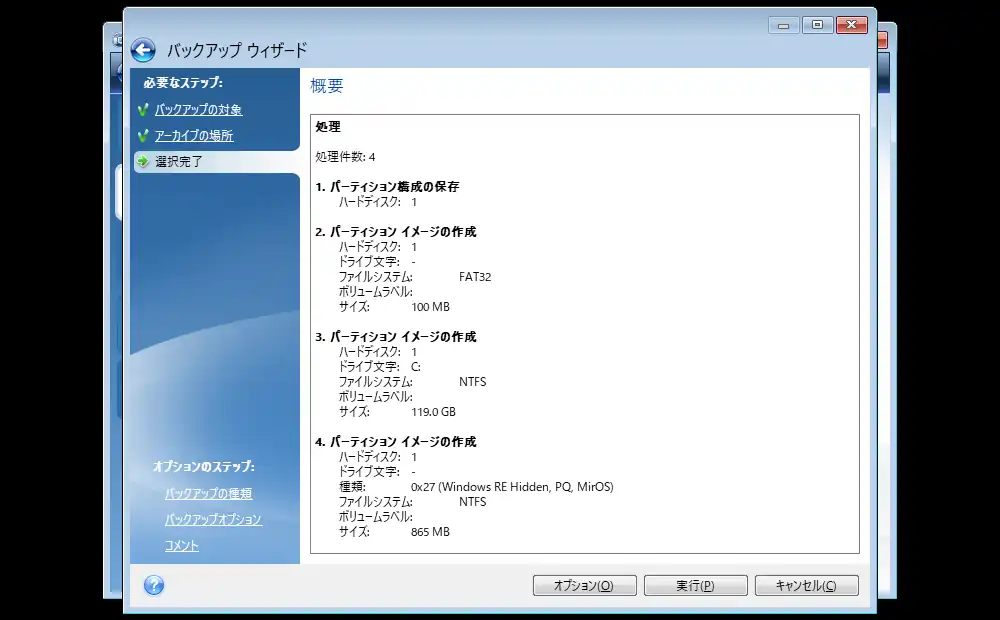Click the green checkmark beside バックアップの対象
Image resolution: width=1000 pixels, height=620 pixels.
[143, 110]
